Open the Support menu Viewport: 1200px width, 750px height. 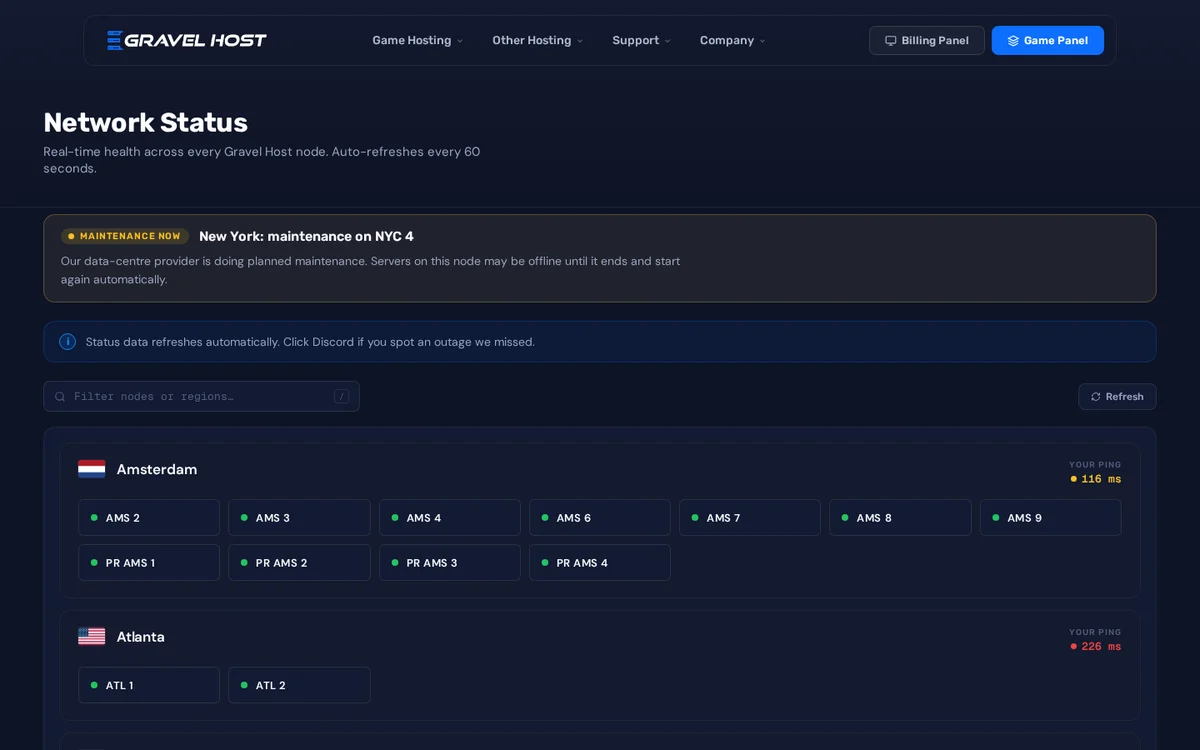(x=642, y=40)
